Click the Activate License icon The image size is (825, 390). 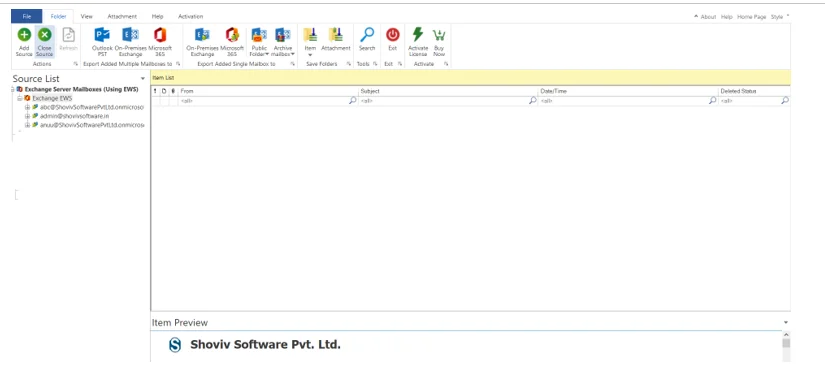point(418,35)
